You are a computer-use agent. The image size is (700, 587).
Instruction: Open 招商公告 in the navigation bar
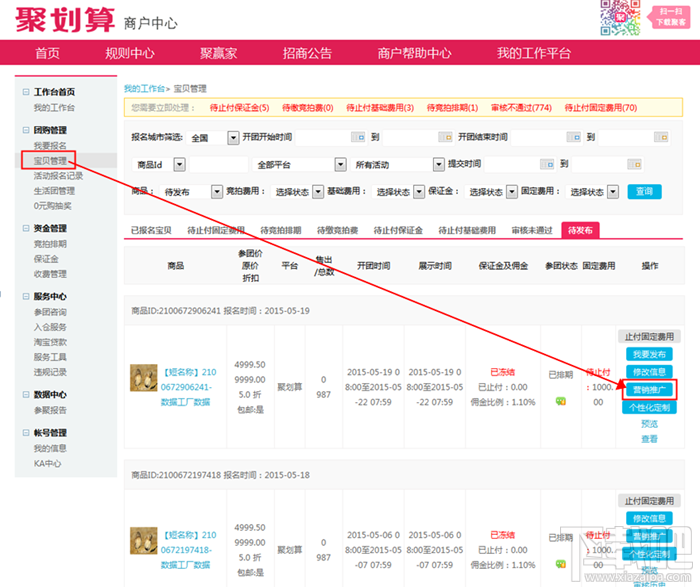[307, 53]
